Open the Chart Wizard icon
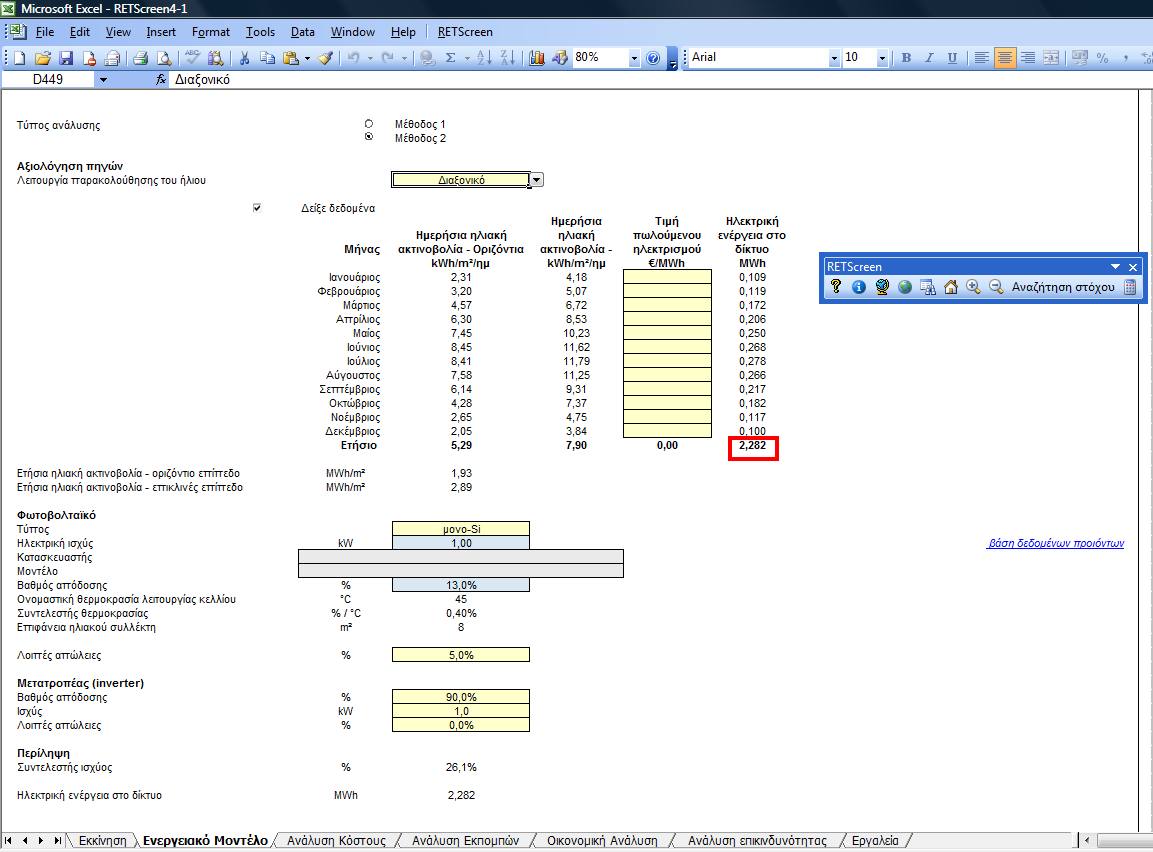Viewport: 1153px width, 852px height. pyautogui.click(x=537, y=58)
